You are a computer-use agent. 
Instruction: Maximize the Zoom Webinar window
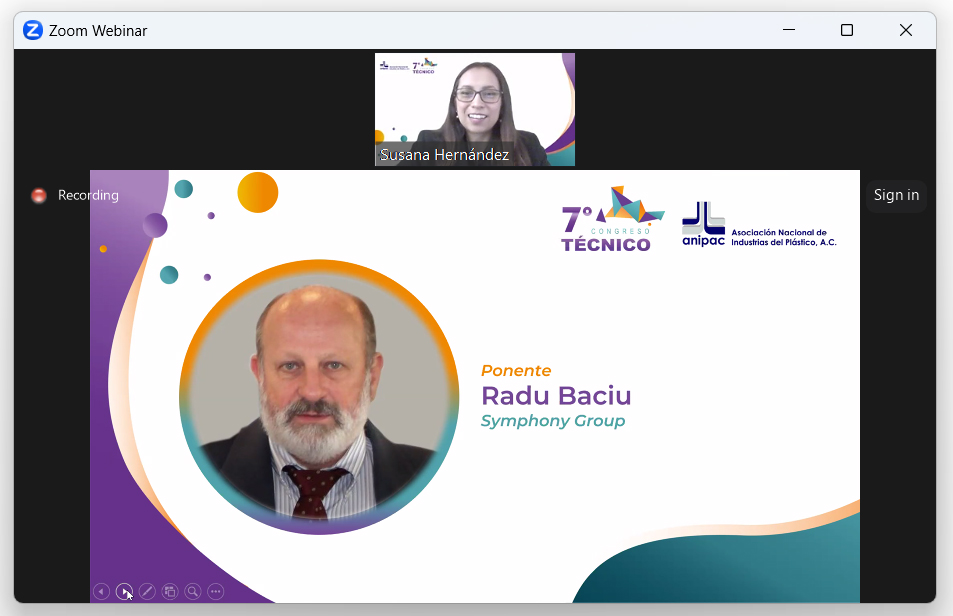click(847, 30)
